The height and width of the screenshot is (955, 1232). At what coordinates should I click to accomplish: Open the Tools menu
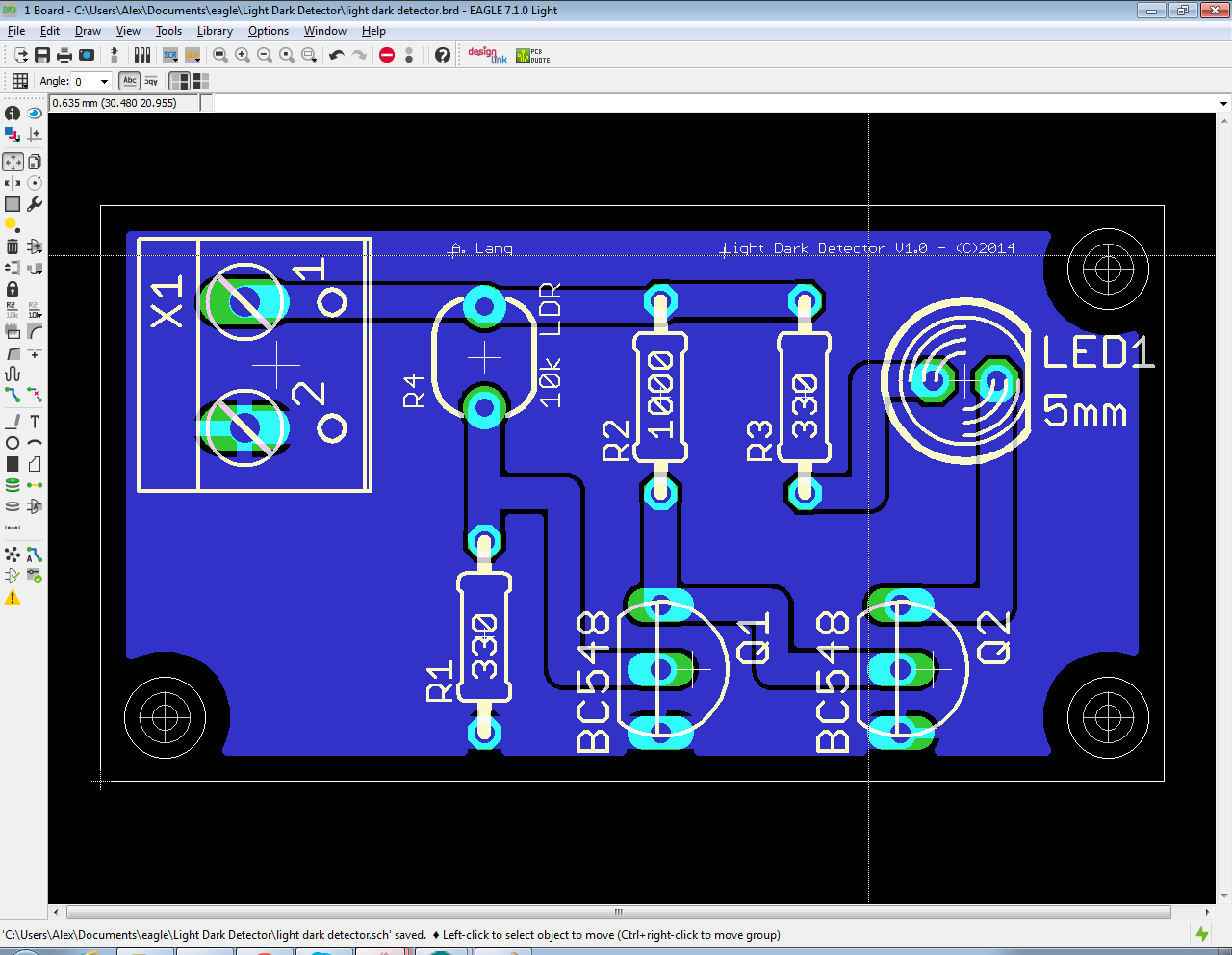(168, 30)
